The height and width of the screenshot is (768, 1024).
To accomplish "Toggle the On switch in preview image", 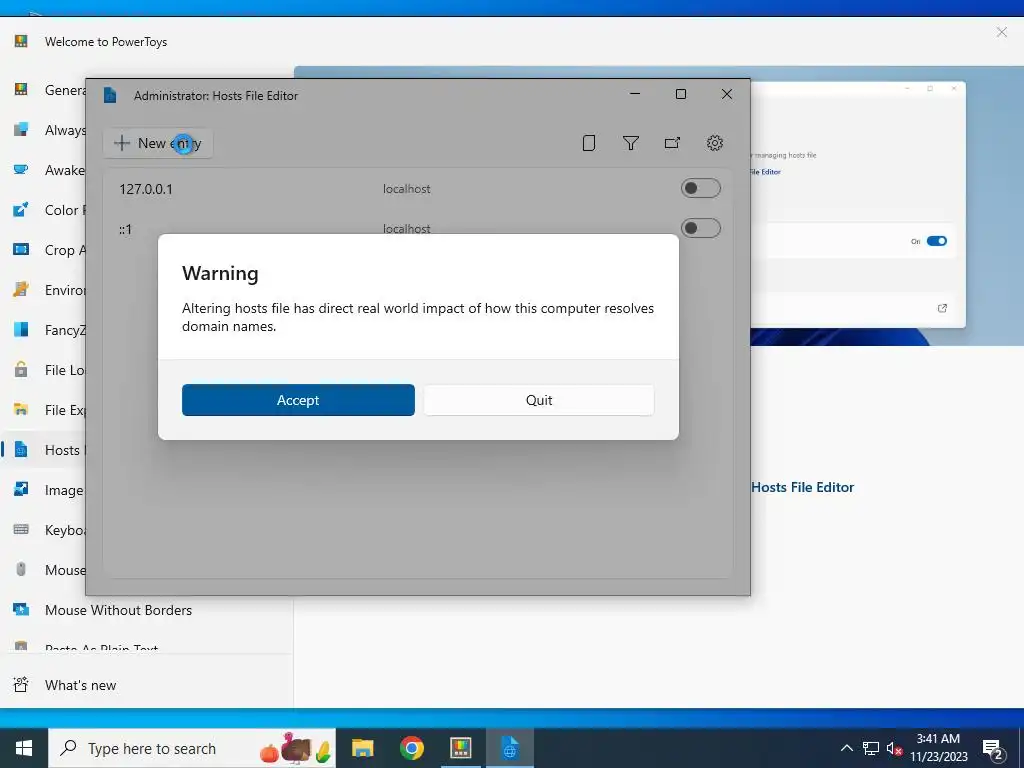I will click(x=936, y=241).
